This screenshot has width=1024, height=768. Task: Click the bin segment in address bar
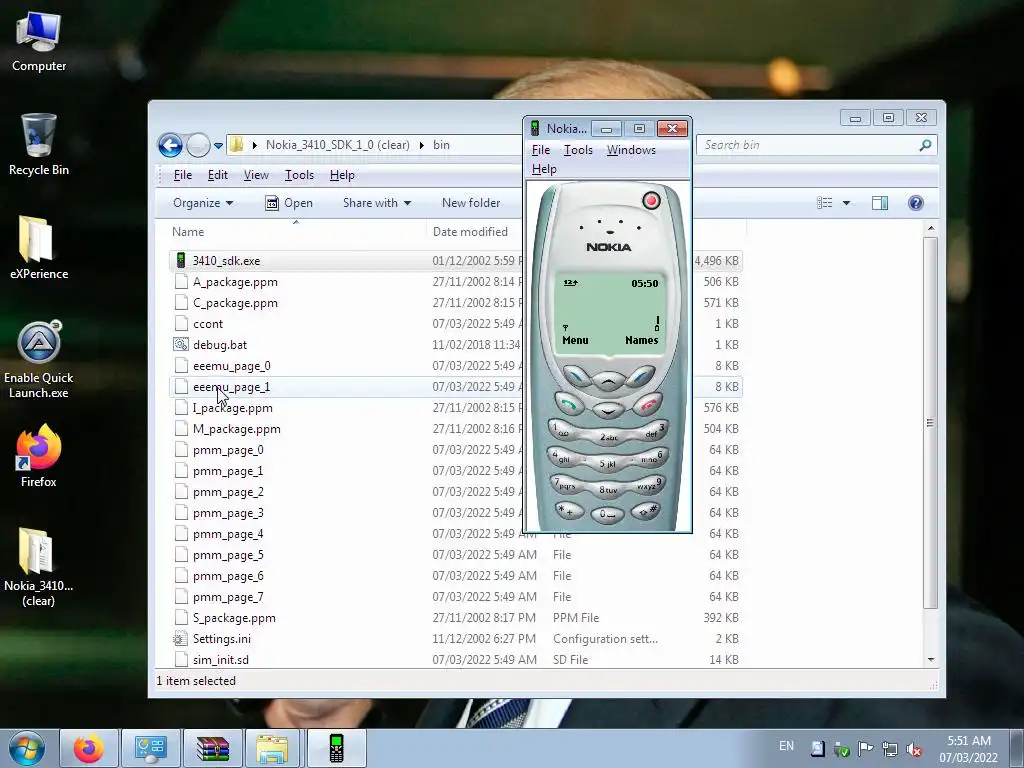(x=441, y=145)
